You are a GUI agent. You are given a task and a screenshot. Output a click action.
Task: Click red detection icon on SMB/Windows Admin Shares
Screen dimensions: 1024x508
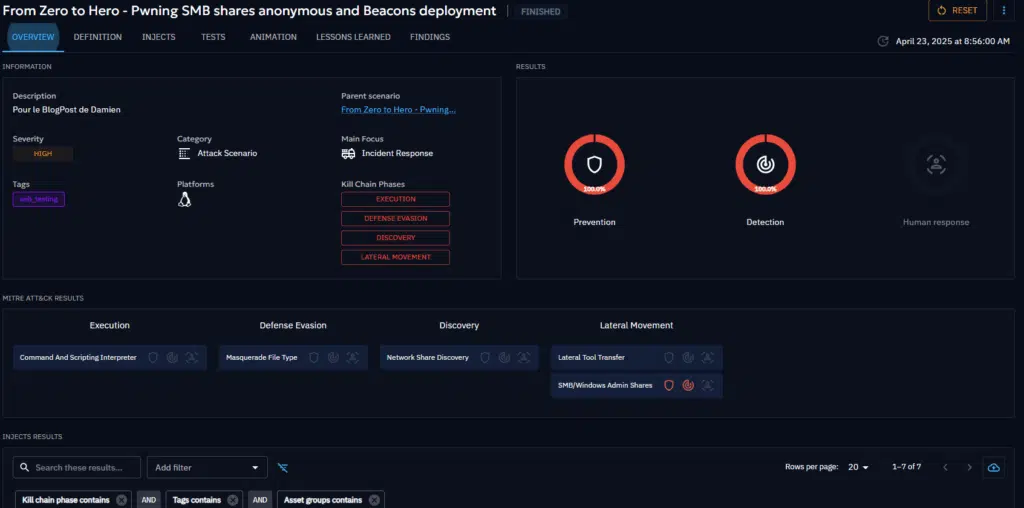coord(688,385)
